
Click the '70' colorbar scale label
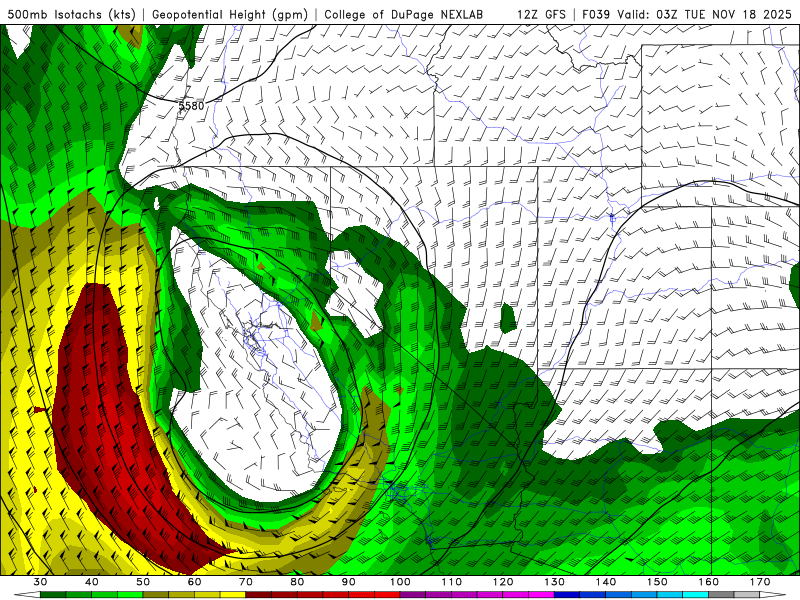point(246,582)
